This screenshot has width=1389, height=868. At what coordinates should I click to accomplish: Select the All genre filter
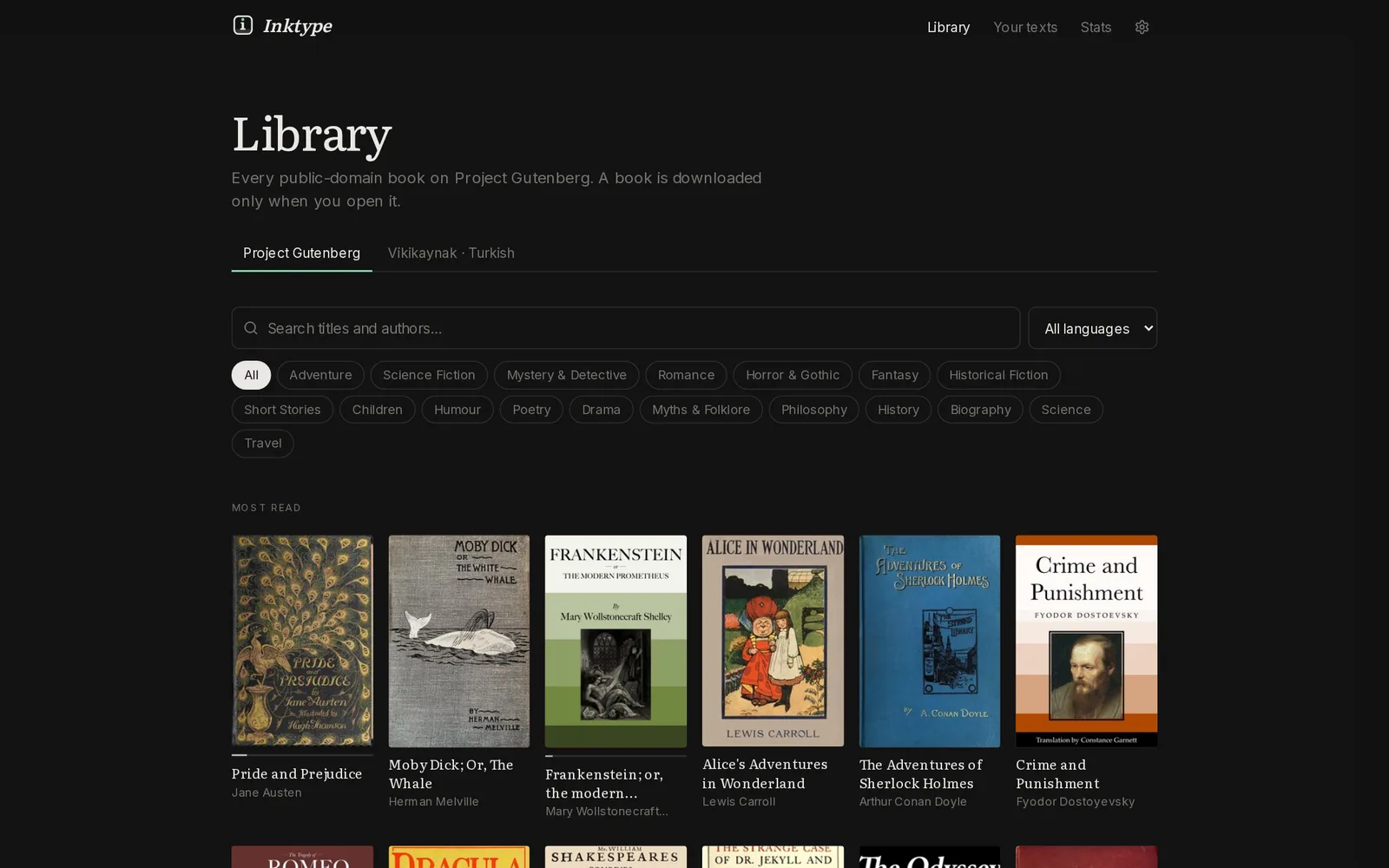251,375
